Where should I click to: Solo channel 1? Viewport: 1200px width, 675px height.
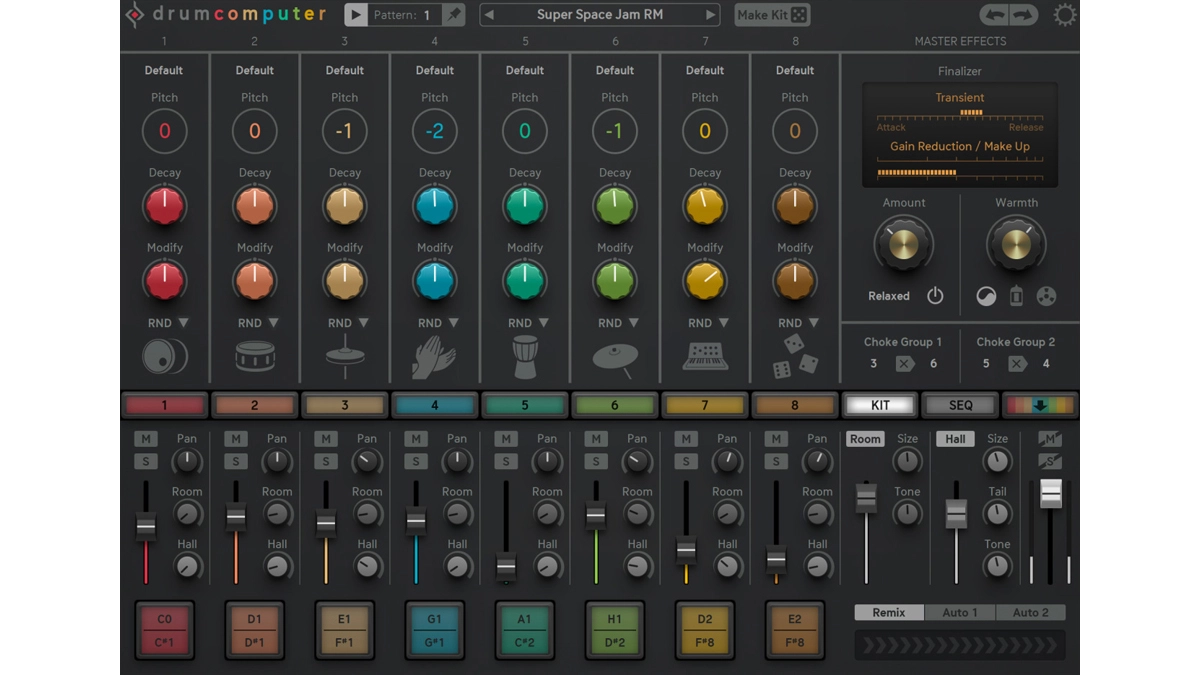point(145,461)
